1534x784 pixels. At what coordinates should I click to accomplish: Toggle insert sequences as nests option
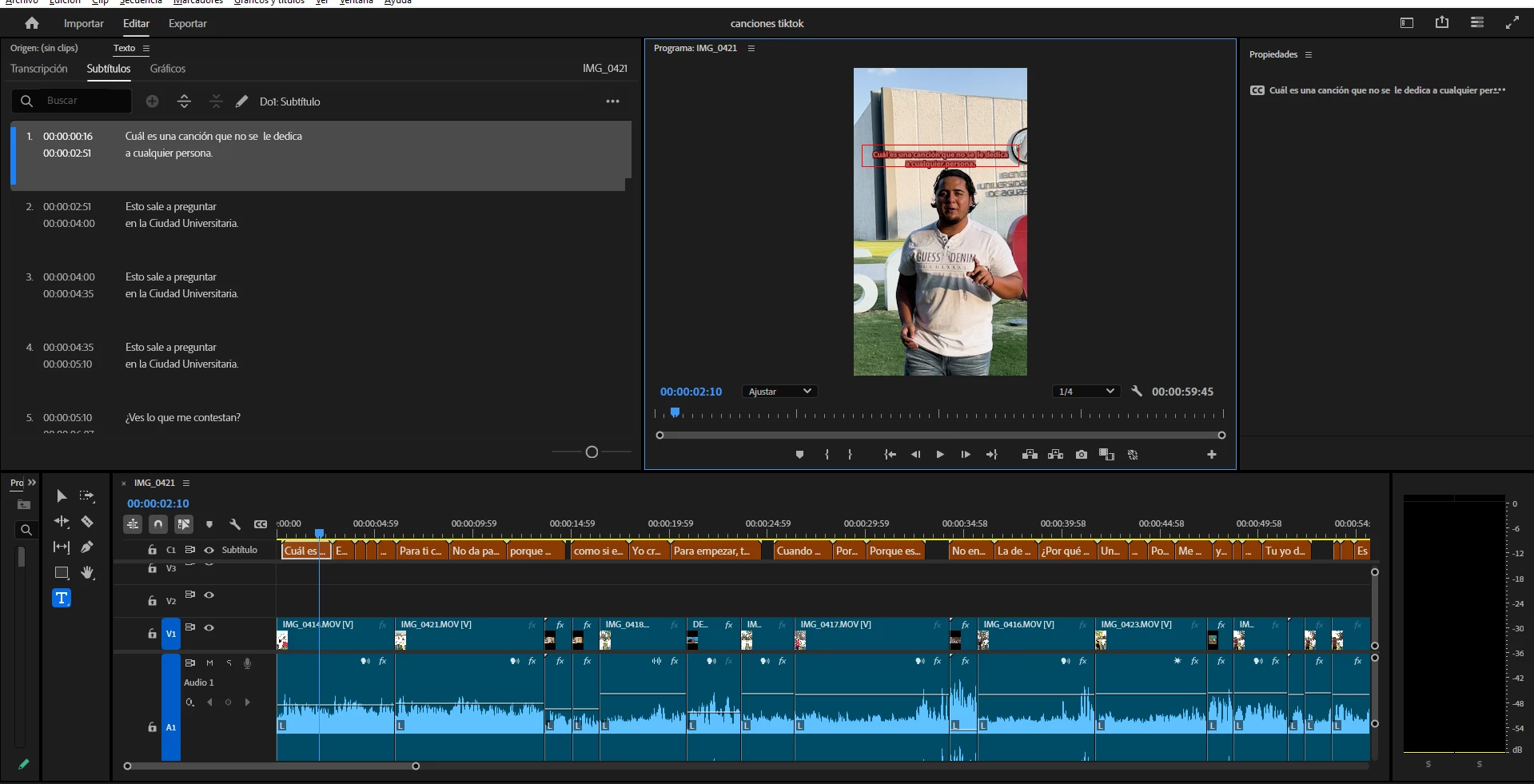pos(133,524)
